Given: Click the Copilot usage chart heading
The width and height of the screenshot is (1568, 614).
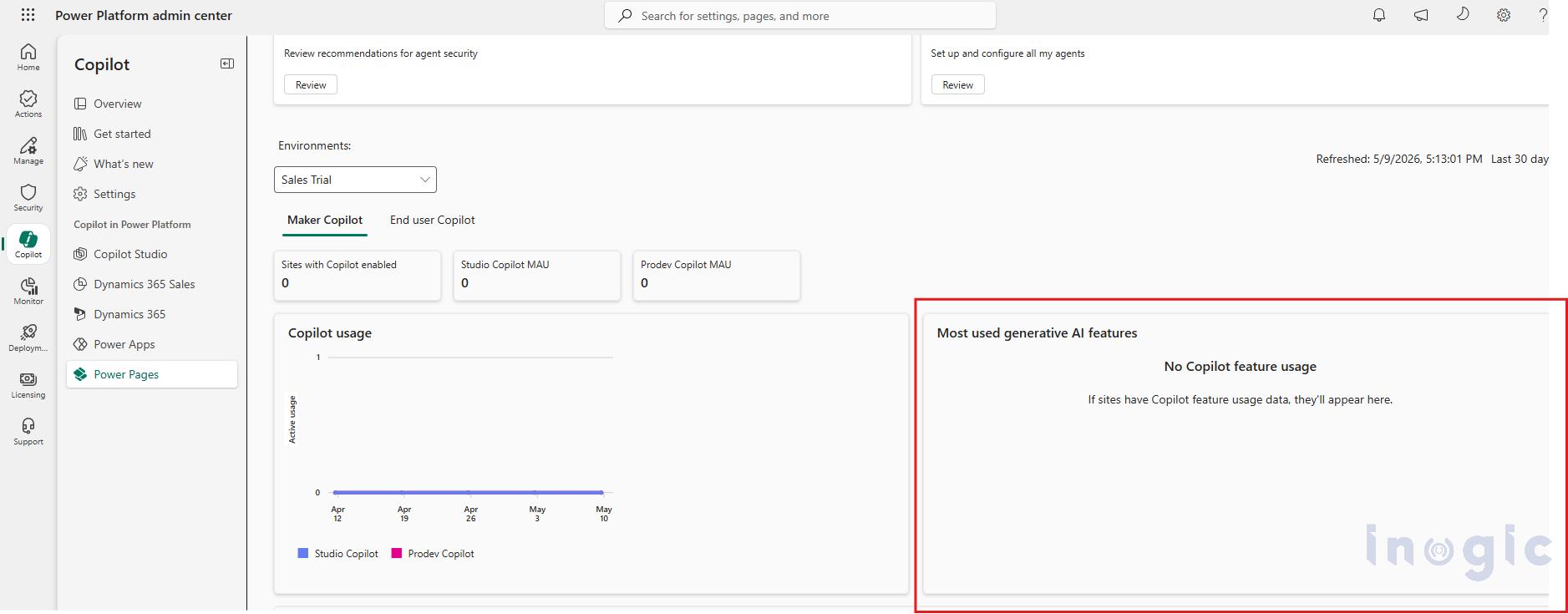Looking at the screenshot, I should click(x=330, y=332).
